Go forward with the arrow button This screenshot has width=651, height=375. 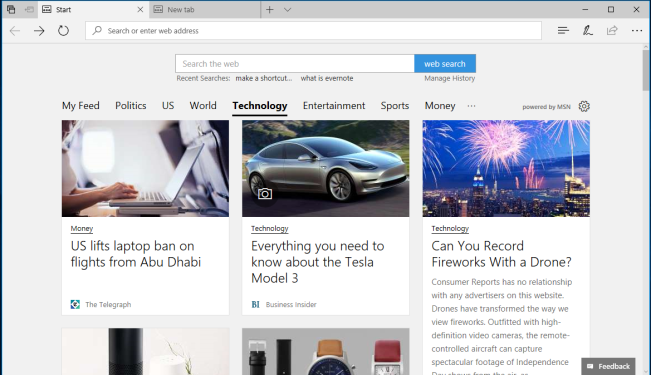click(x=39, y=31)
